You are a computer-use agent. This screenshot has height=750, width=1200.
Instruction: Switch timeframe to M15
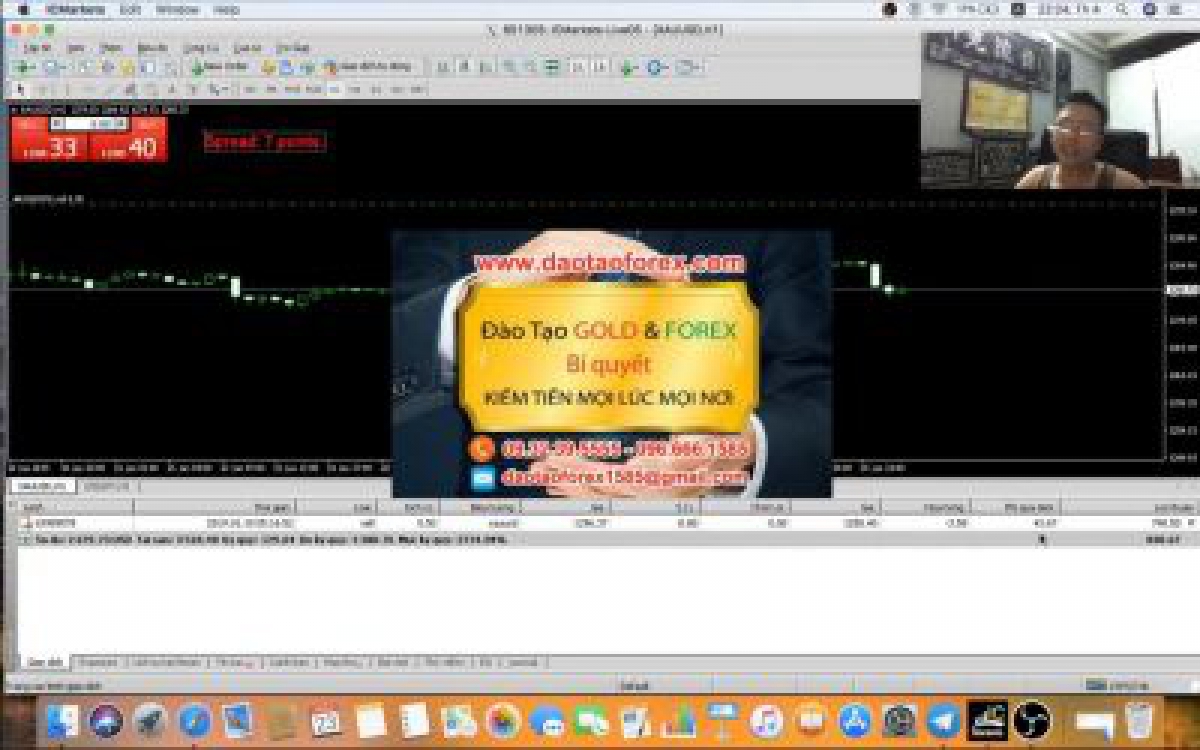click(x=291, y=90)
